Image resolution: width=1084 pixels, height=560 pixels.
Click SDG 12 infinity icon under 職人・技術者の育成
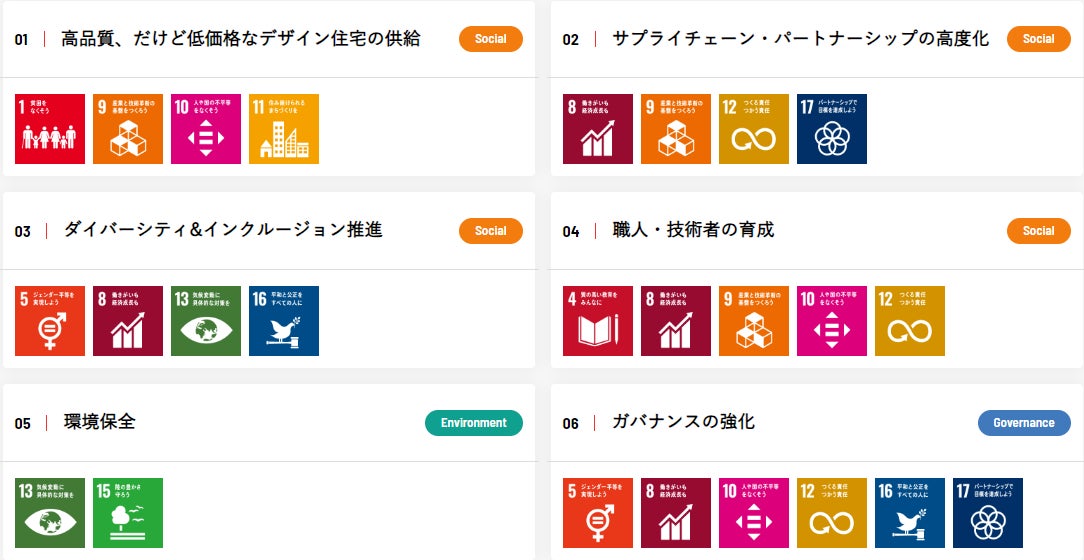pyautogui.click(x=910, y=321)
